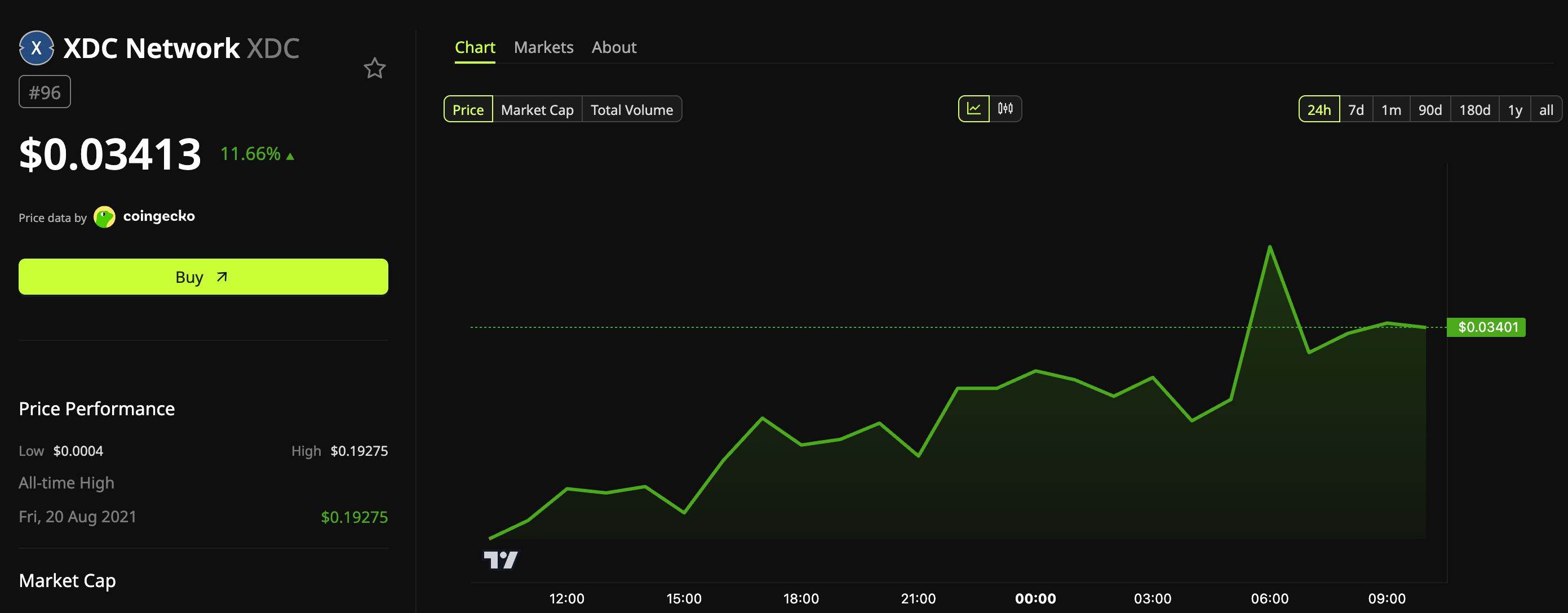
Task: Click the green Buy button
Action: [x=203, y=277]
